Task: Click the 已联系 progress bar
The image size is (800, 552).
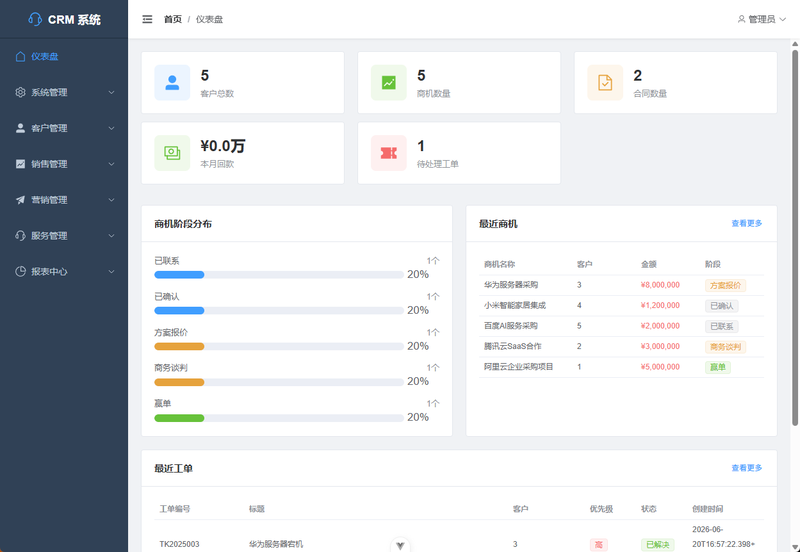Action: [279, 275]
